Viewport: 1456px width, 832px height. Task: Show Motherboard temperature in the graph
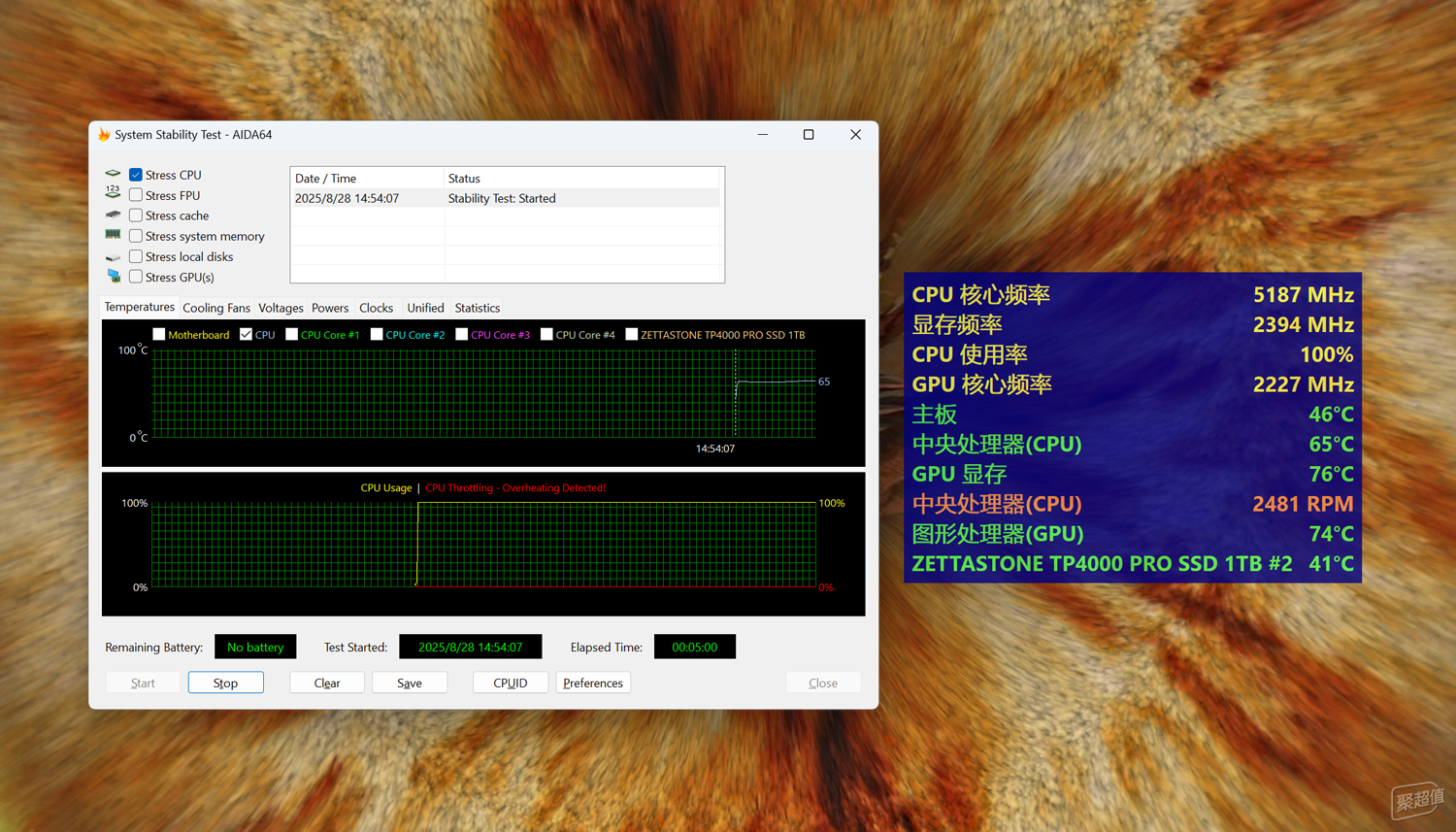coord(159,334)
